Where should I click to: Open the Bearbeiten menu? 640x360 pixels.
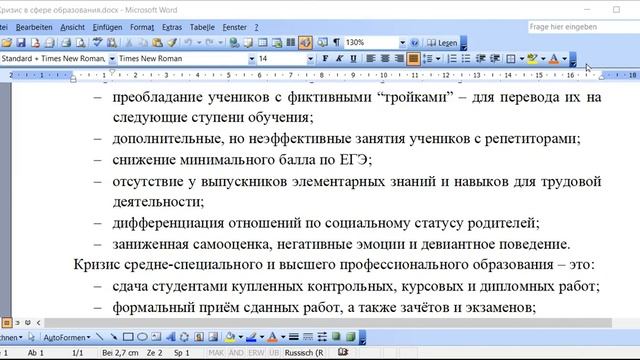point(34,27)
